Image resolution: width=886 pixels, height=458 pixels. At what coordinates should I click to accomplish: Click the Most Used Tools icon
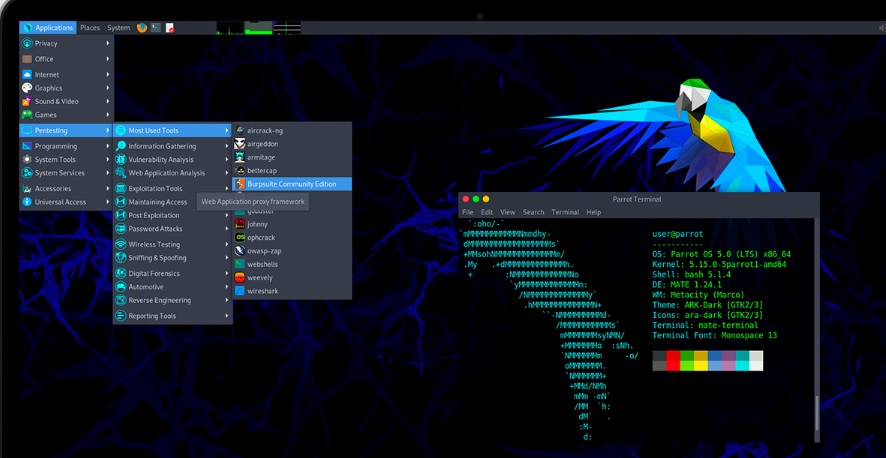120,130
